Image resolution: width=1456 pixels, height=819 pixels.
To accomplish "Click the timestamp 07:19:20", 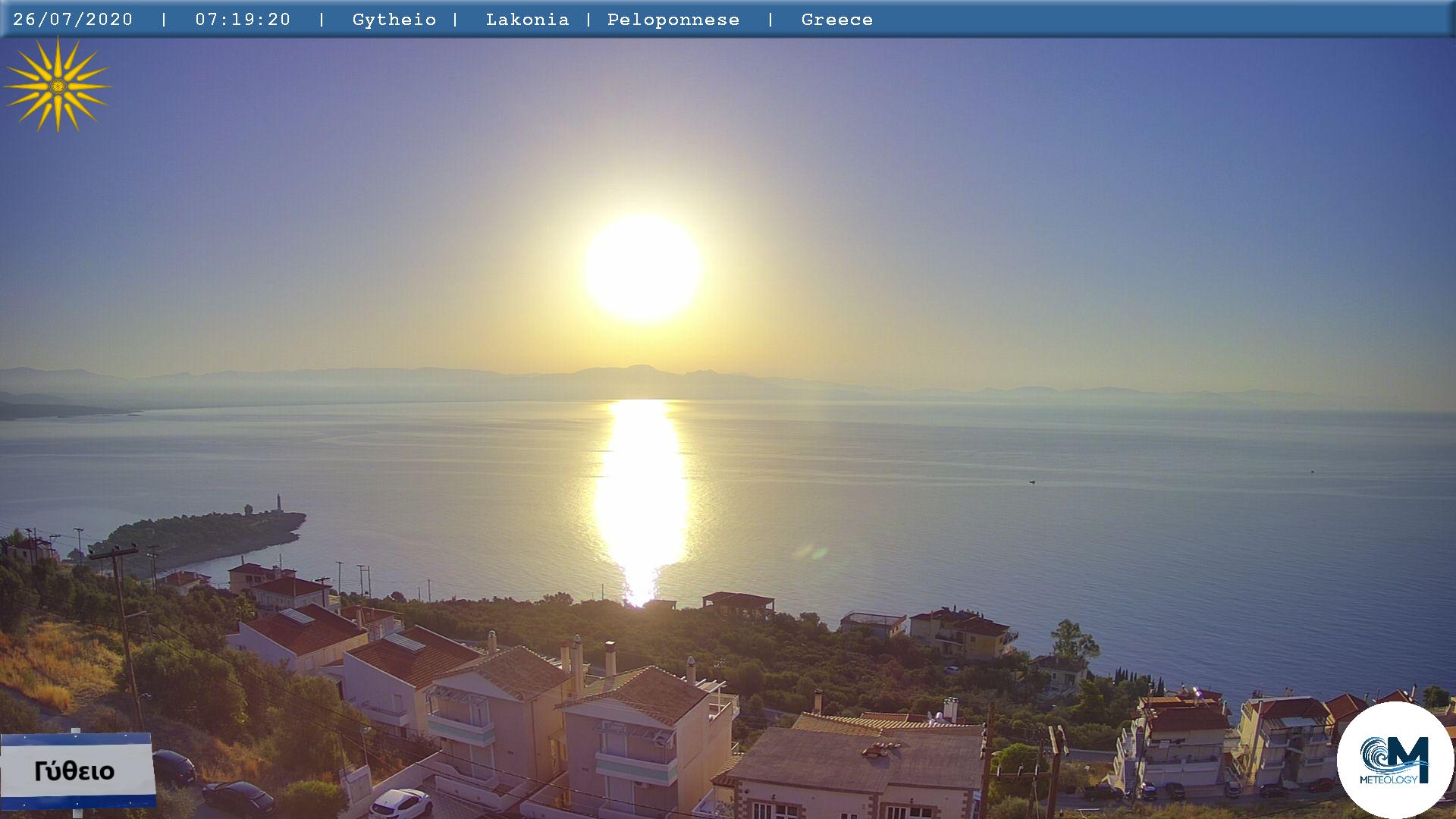I will pyautogui.click(x=243, y=20).
